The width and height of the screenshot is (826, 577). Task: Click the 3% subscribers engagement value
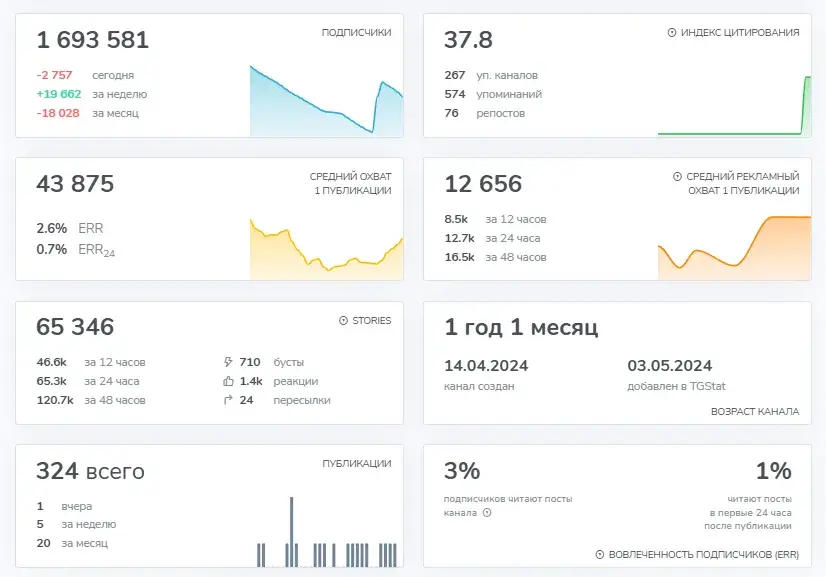tap(462, 471)
